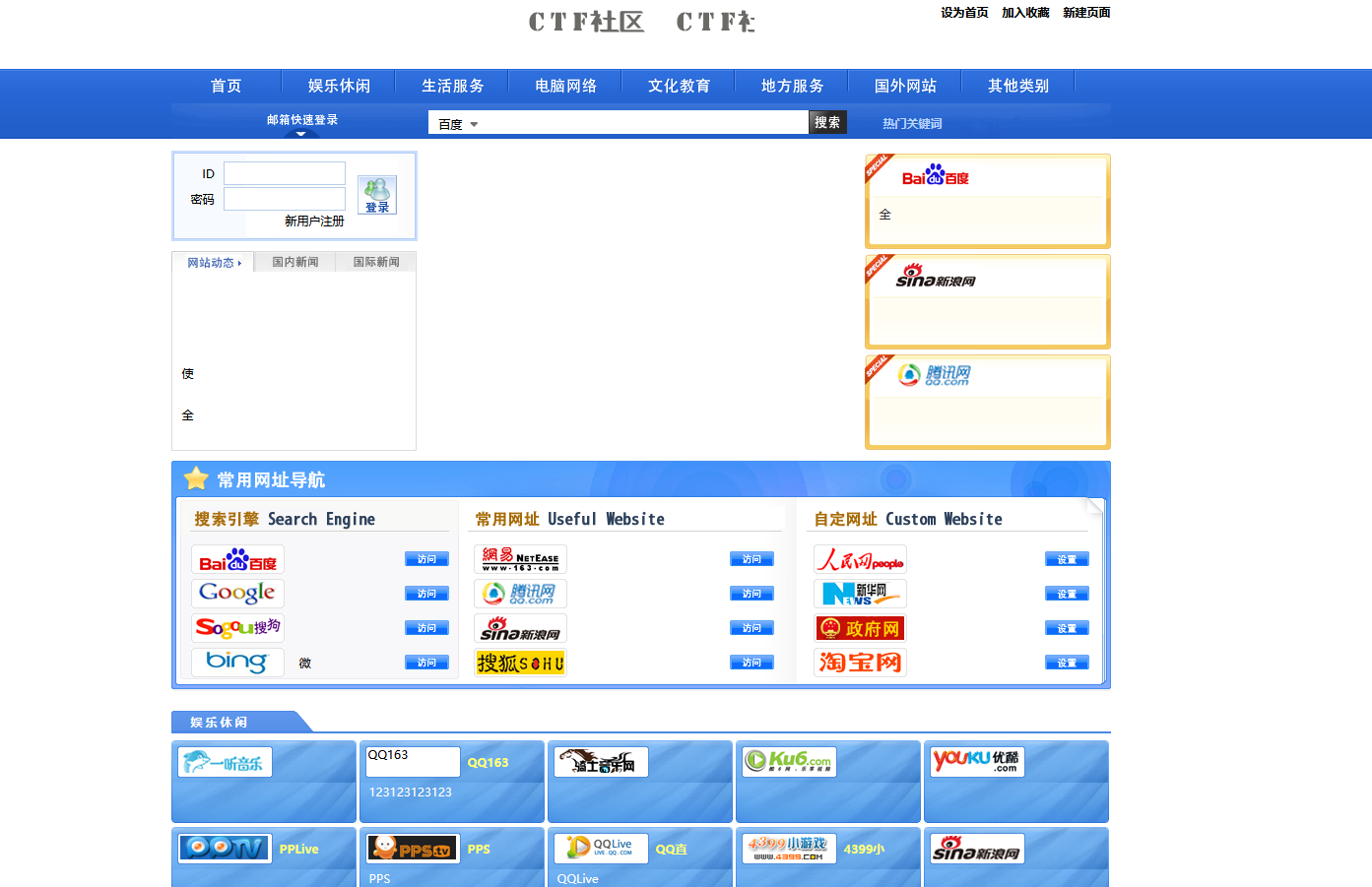Click the 新用户注册 link

[x=314, y=222]
